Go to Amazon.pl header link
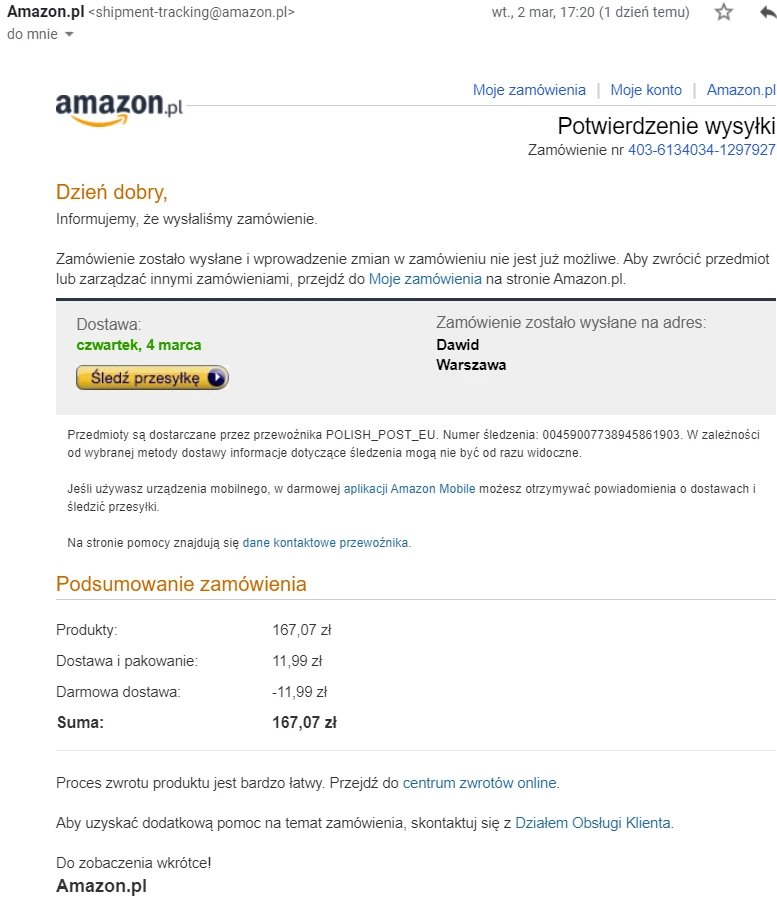777x904 pixels. click(x=741, y=90)
